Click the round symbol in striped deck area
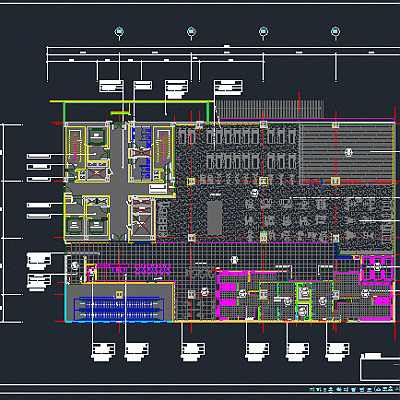Viewport: 400px width, 400px height. point(349,153)
